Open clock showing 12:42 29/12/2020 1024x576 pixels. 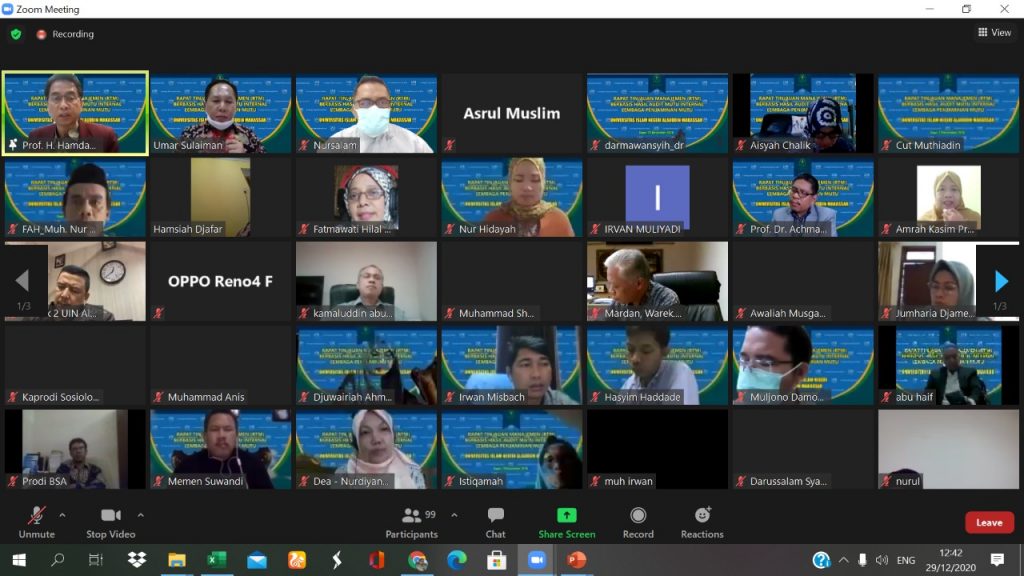click(x=950, y=560)
